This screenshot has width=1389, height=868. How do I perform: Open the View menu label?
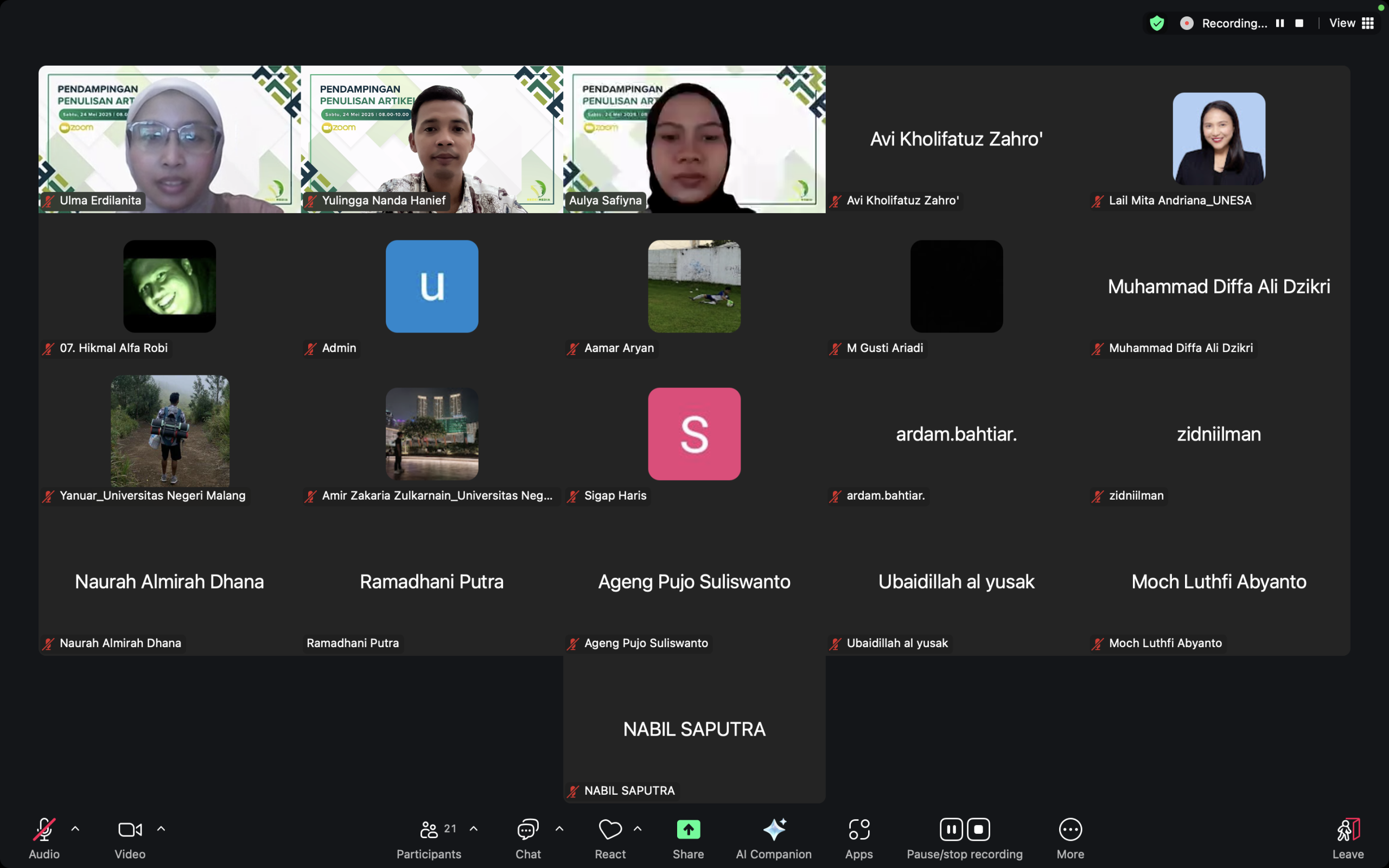[1342, 23]
